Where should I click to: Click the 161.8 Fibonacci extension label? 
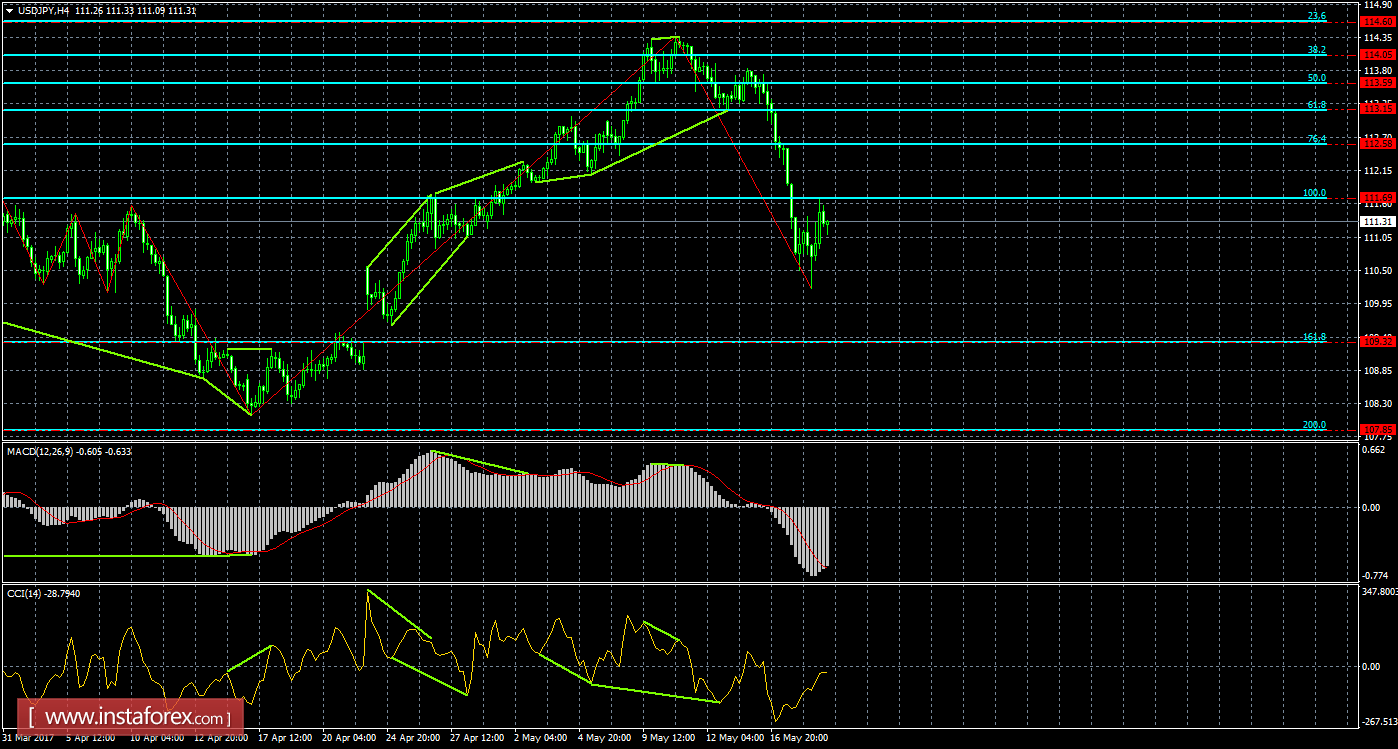tap(1313, 337)
